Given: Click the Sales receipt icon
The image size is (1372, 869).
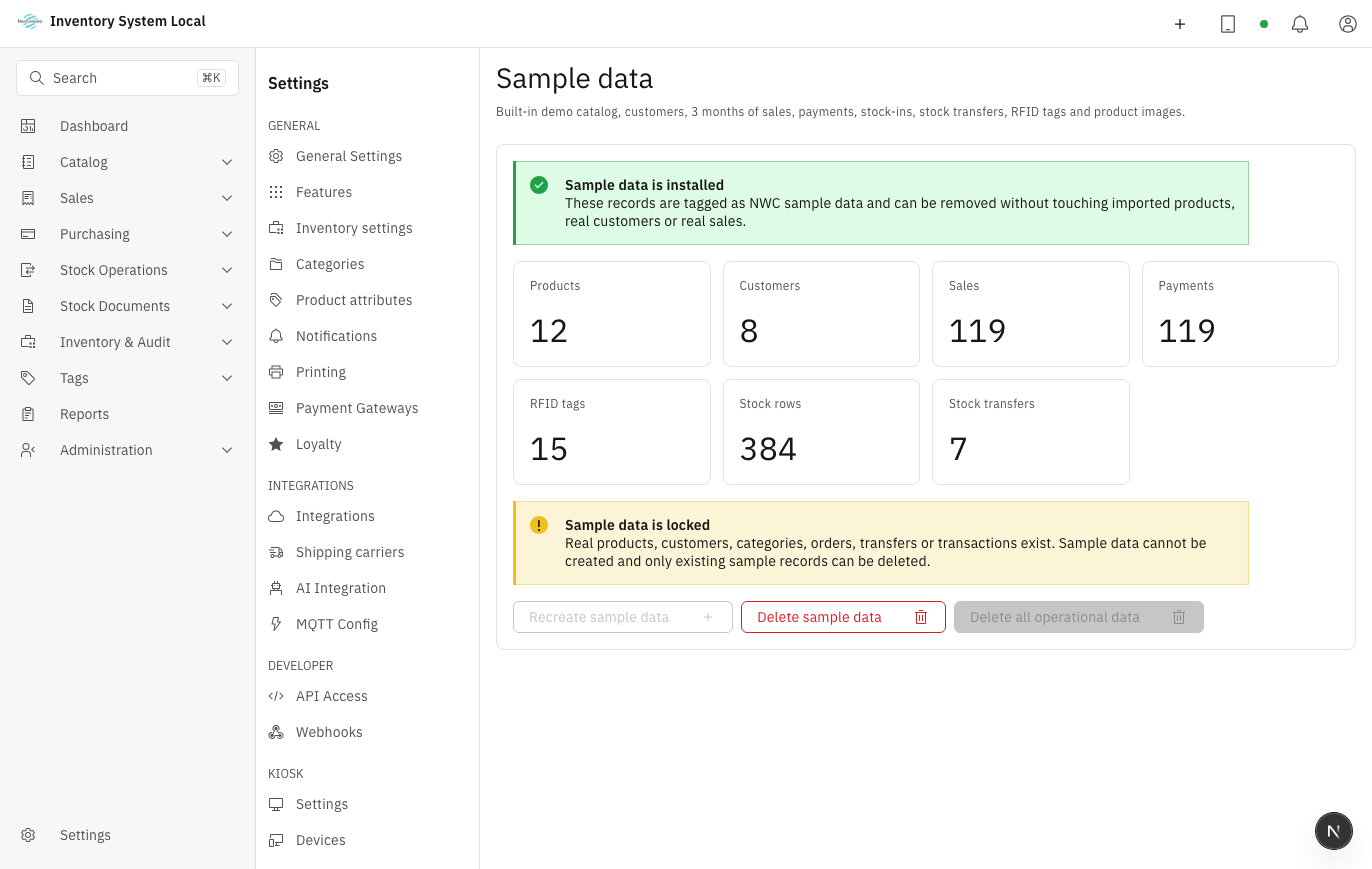Looking at the screenshot, I should pyautogui.click(x=28, y=198).
